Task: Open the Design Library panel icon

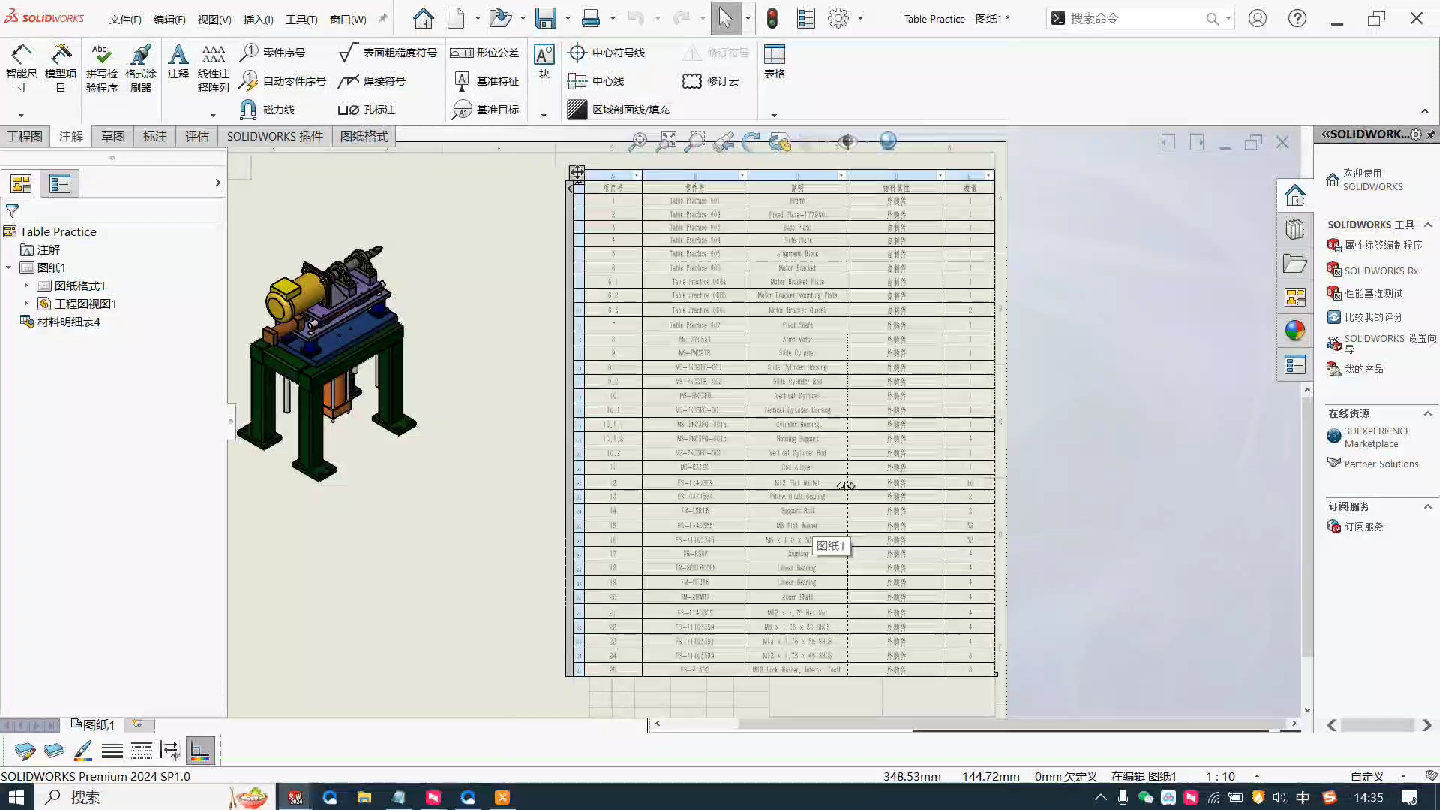Action: click(1294, 229)
